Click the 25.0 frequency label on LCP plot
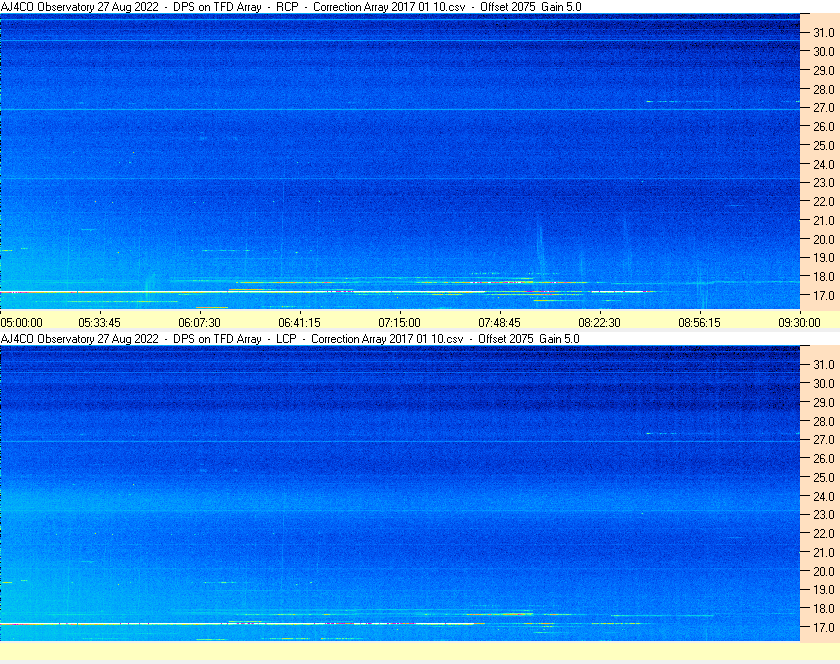This screenshot has width=840, height=664. (x=824, y=477)
